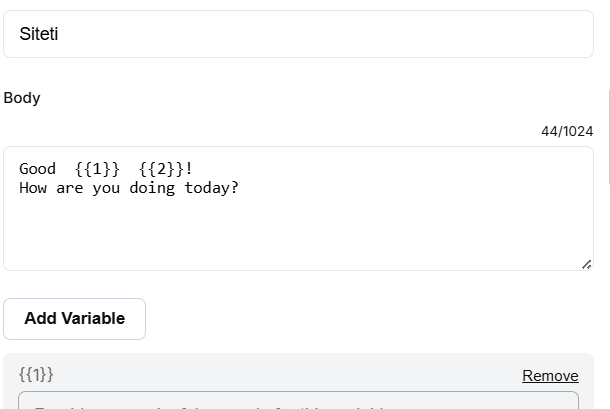This screenshot has width=610, height=409.
Task: Place cursor on 'How are you doing today?' line
Action: pyautogui.click(x=129, y=188)
